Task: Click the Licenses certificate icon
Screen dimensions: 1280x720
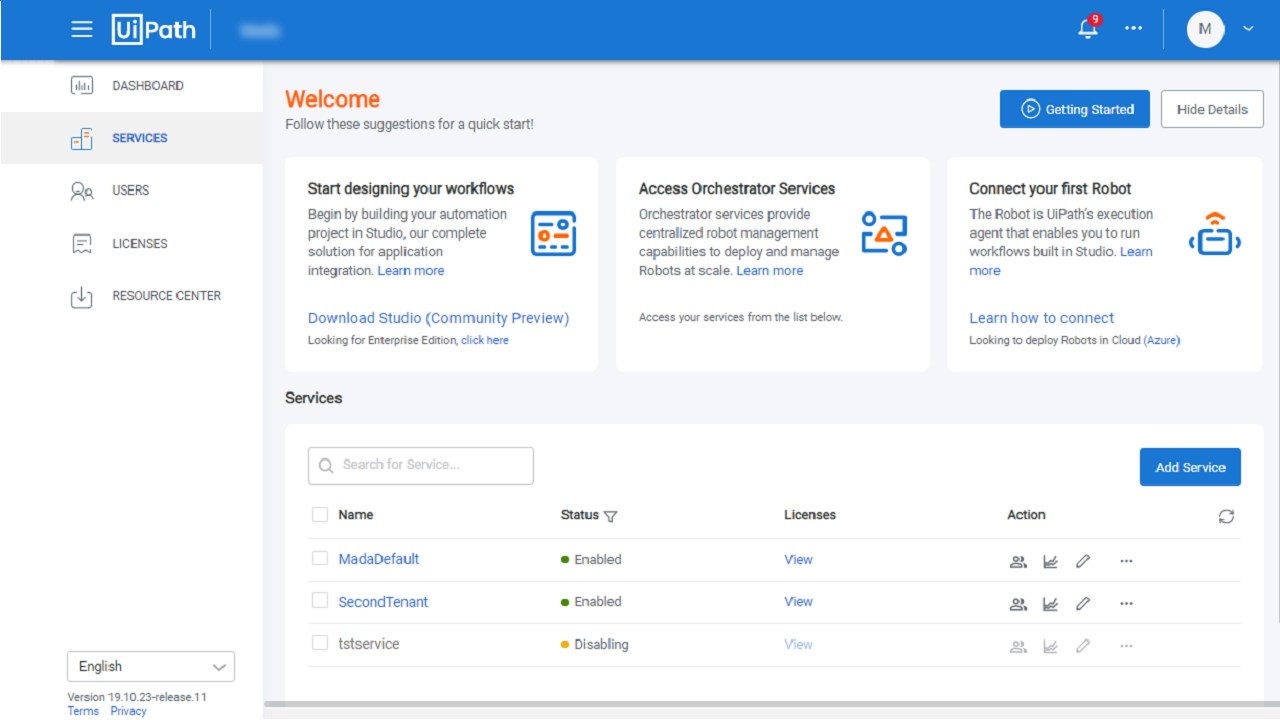Action: click(x=82, y=244)
